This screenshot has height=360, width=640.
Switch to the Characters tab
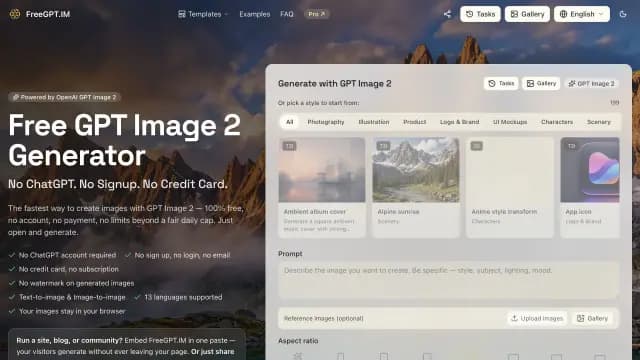[x=557, y=122]
